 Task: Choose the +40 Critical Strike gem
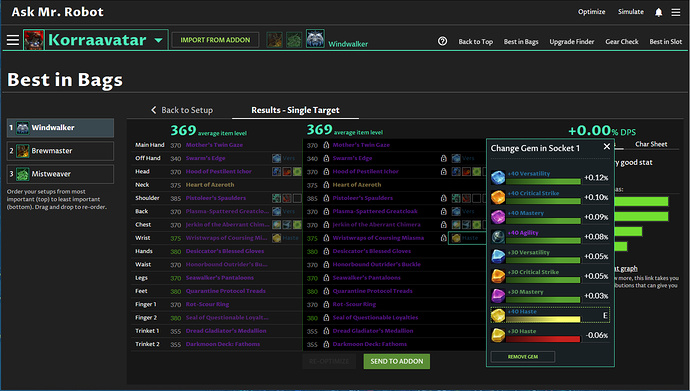[x=550, y=197]
